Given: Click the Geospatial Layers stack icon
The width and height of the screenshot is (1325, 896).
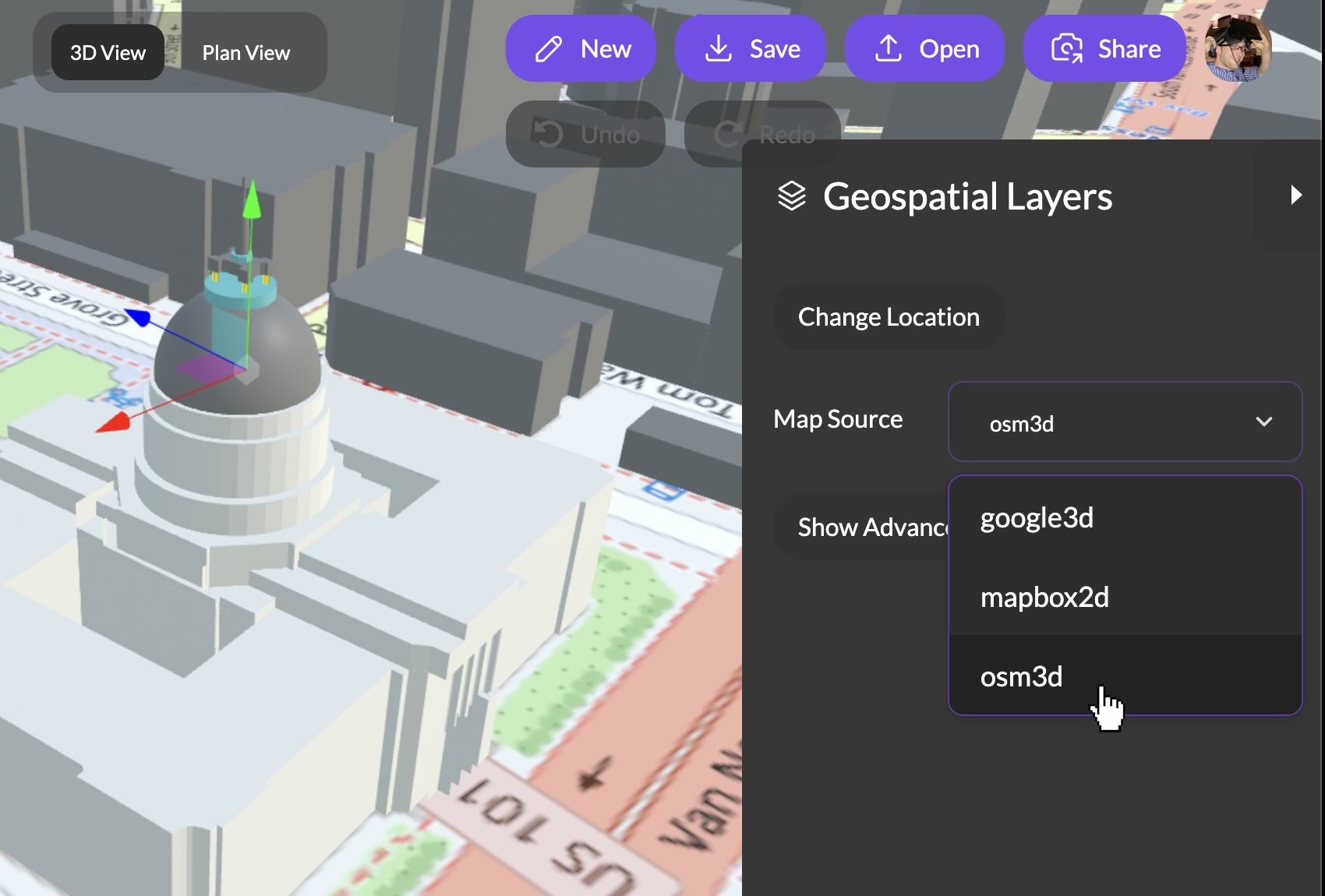Looking at the screenshot, I should coord(793,196).
